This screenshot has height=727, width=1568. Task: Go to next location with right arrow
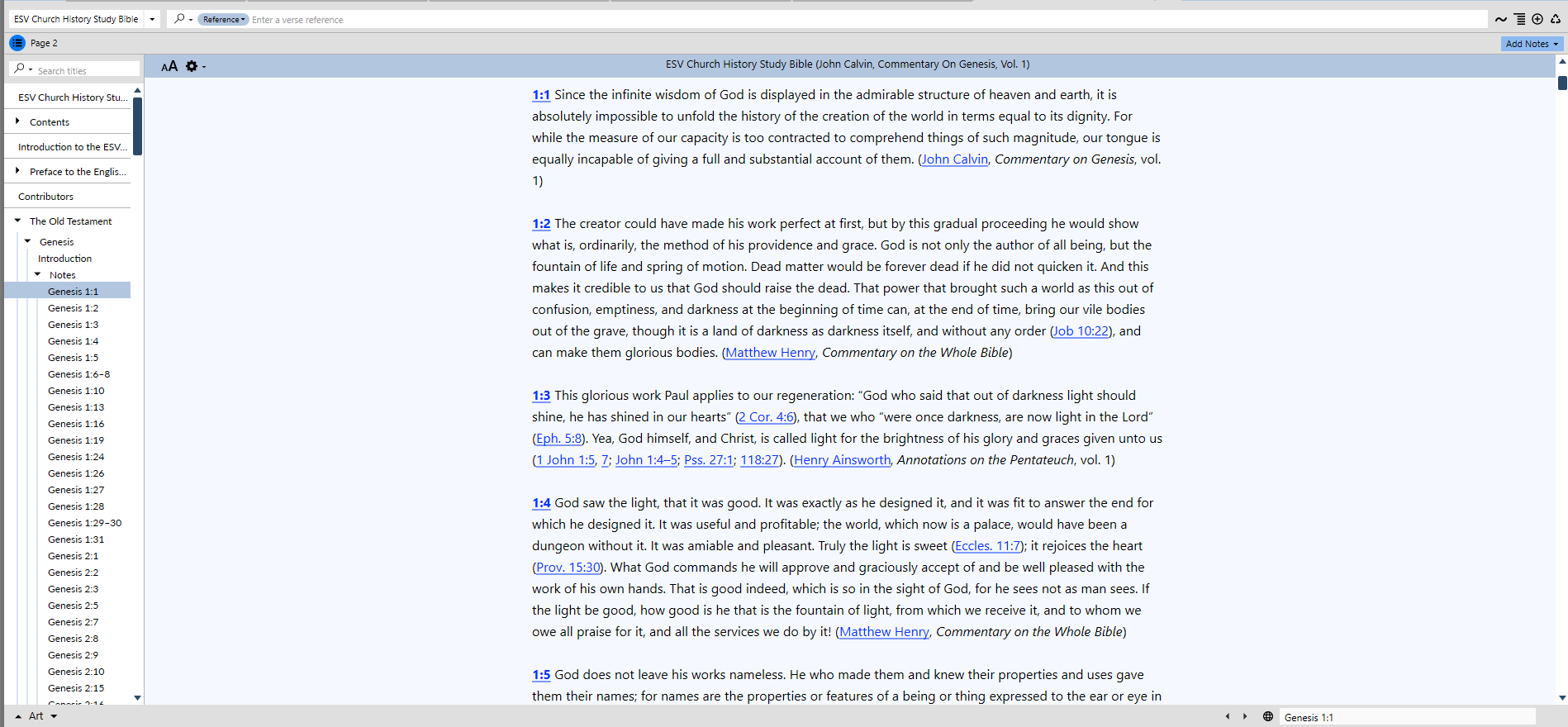coord(1245,716)
